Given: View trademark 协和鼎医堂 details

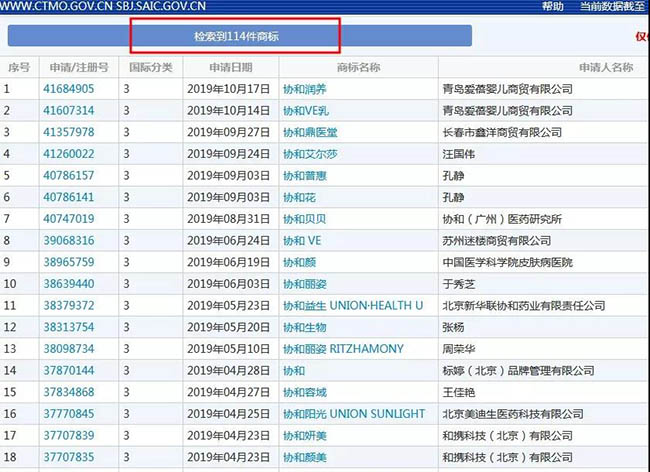Looking at the screenshot, I should click(311, 132).
